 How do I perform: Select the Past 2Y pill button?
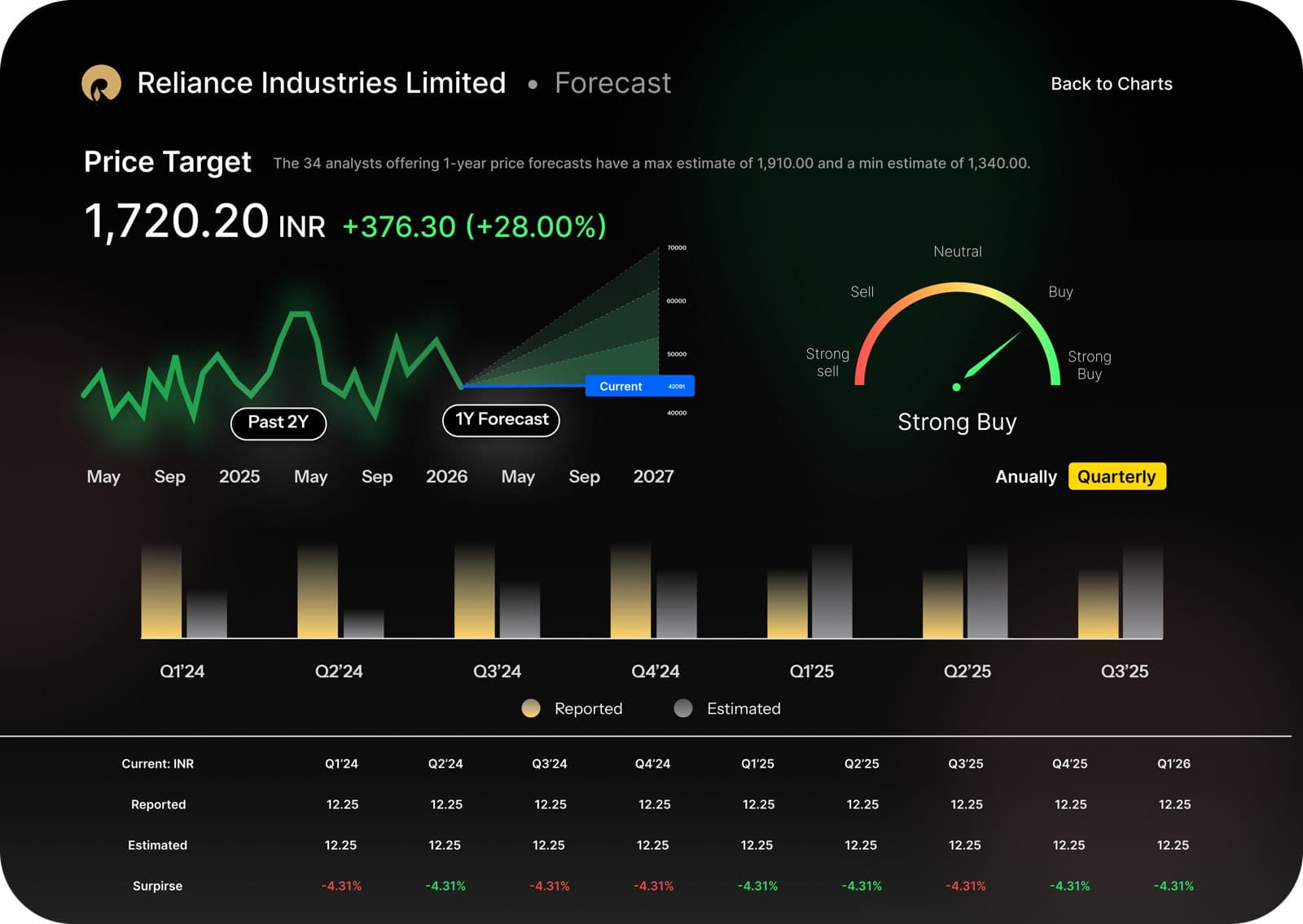tap(279, 423)
